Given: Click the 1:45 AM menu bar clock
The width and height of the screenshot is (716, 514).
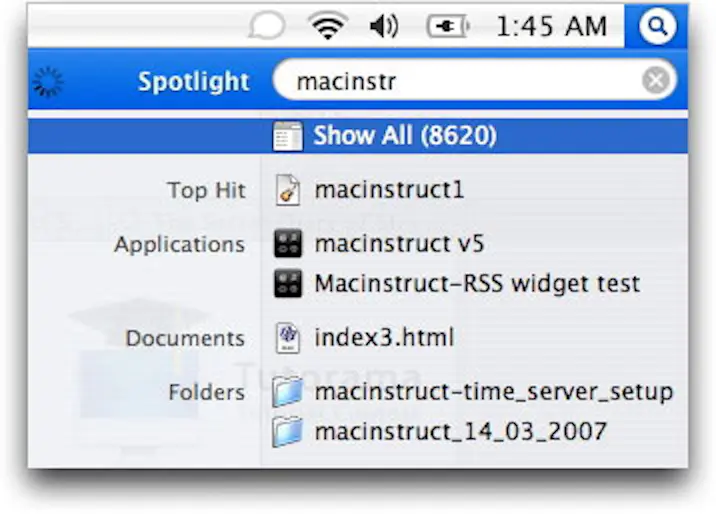Looking at the screenshot, I should click(x=551, y=26).
